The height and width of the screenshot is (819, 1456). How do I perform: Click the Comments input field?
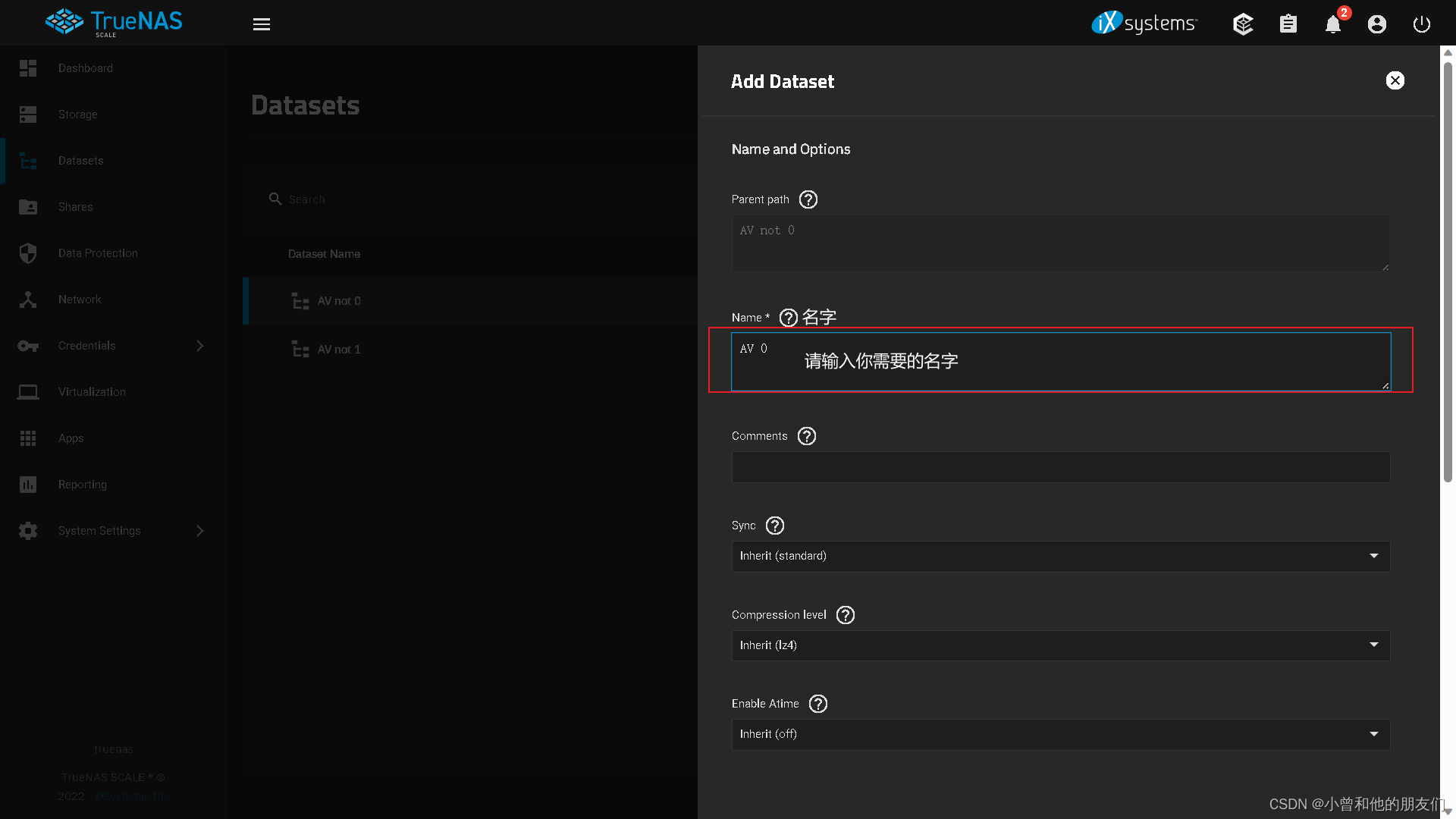[x=1060, y=467]
